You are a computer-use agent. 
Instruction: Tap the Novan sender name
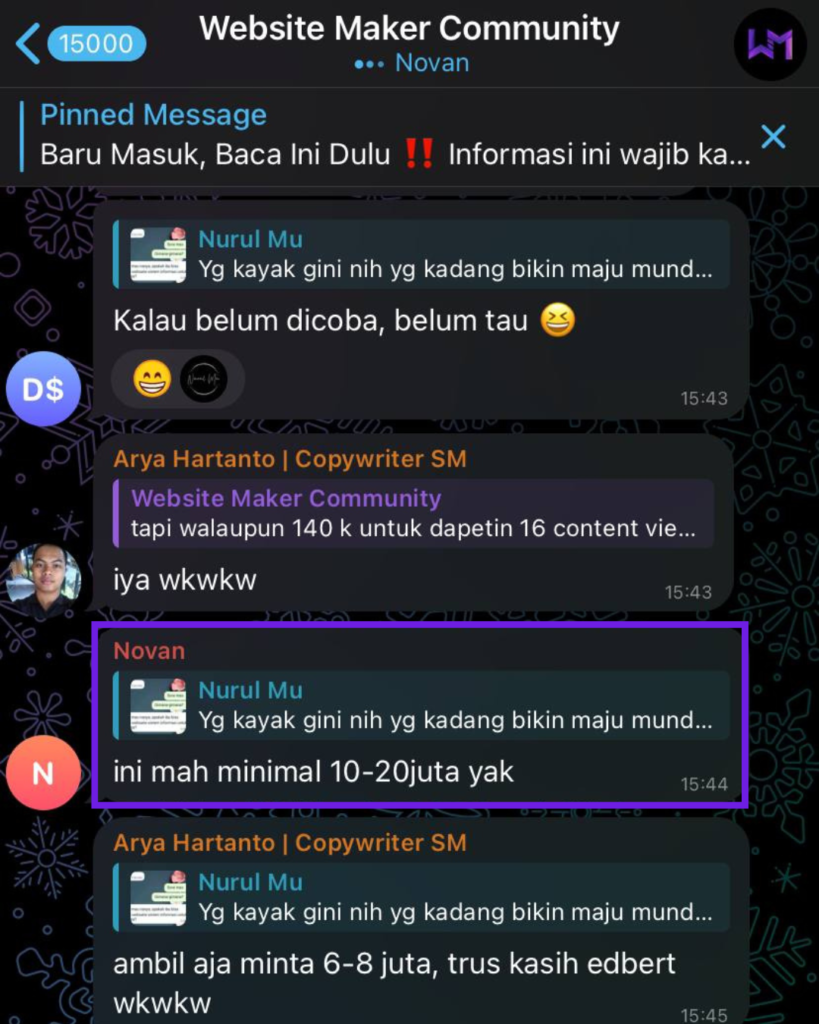pyautogui.click(x=150, y=651)
